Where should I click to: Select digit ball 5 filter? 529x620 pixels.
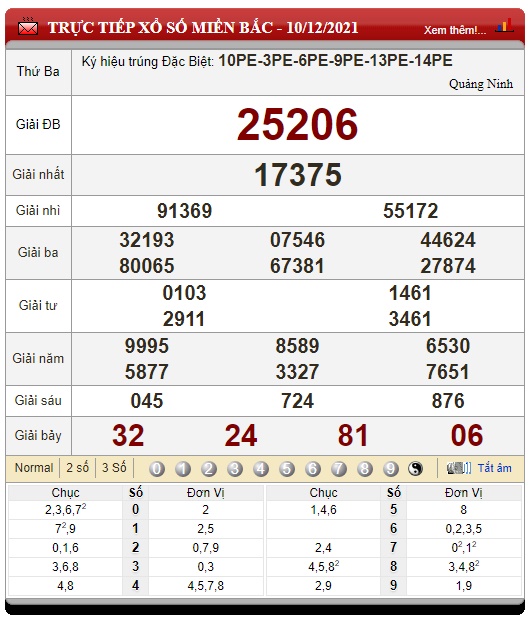coord(287,469)
